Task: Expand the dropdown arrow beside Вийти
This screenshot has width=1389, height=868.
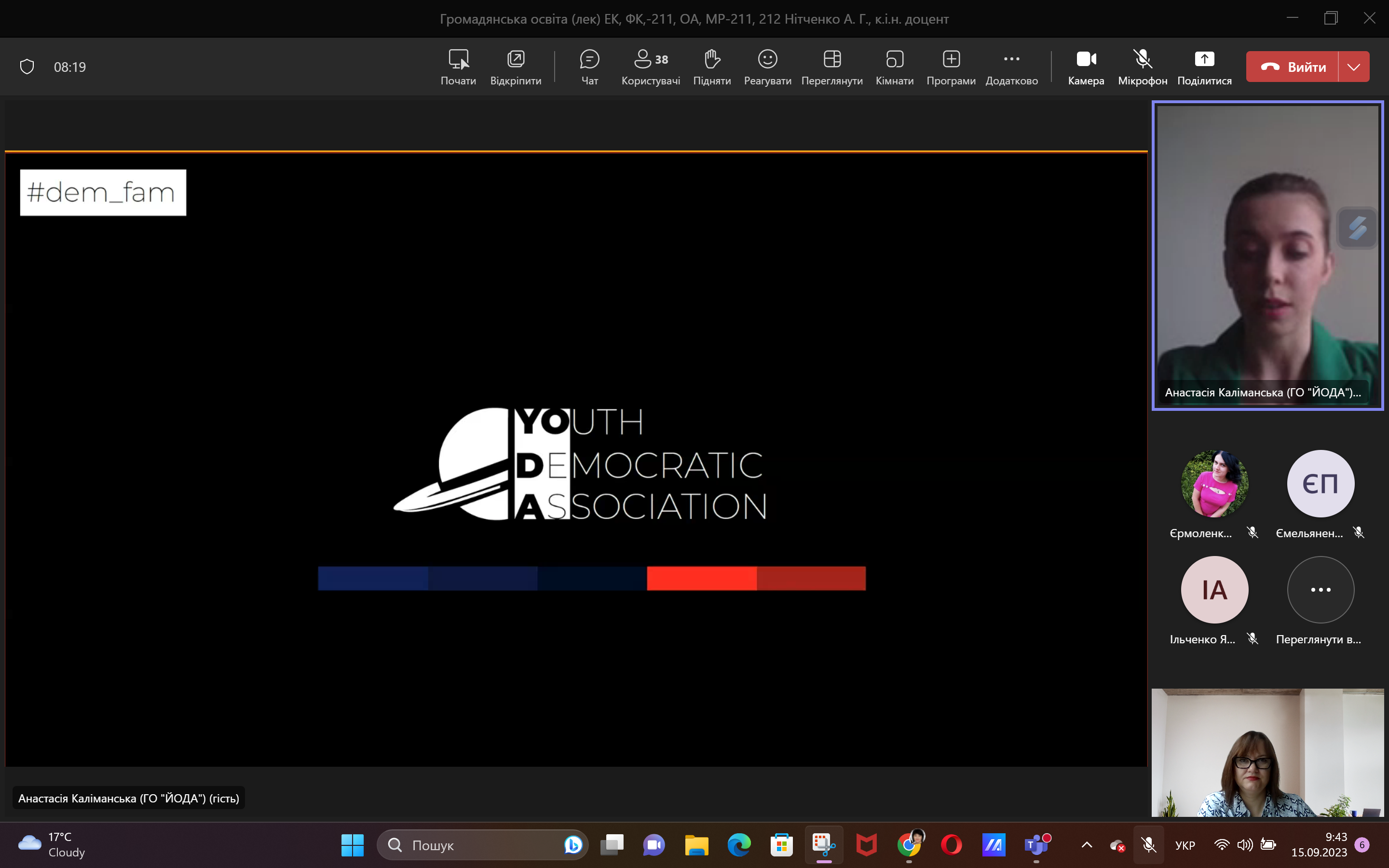Action: tap(1353, 67)
